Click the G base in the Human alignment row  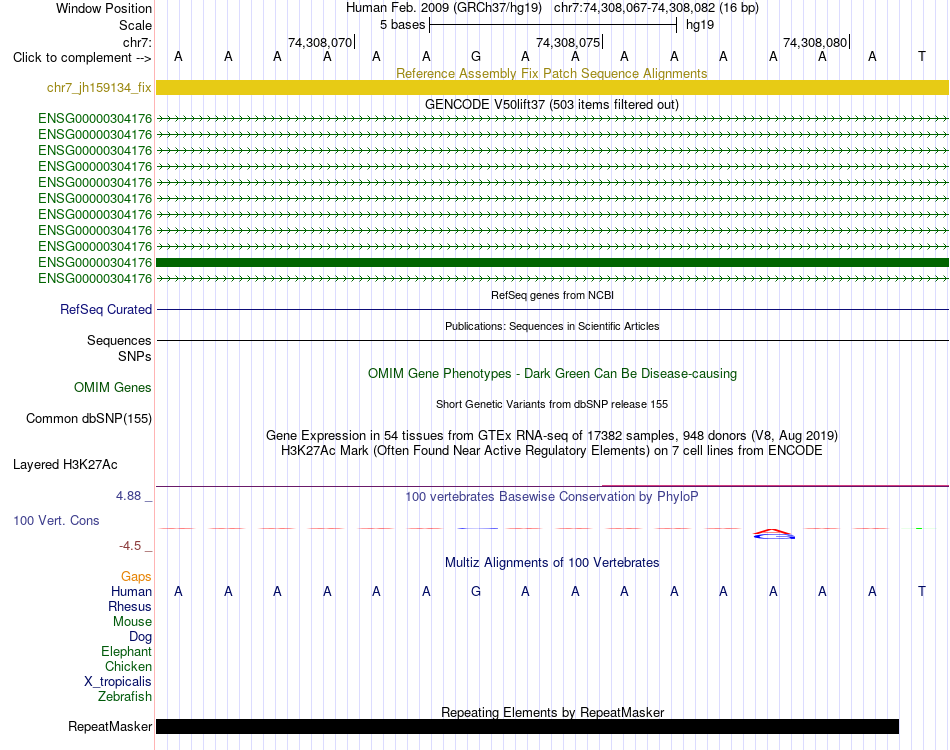[x=476, y=591]
